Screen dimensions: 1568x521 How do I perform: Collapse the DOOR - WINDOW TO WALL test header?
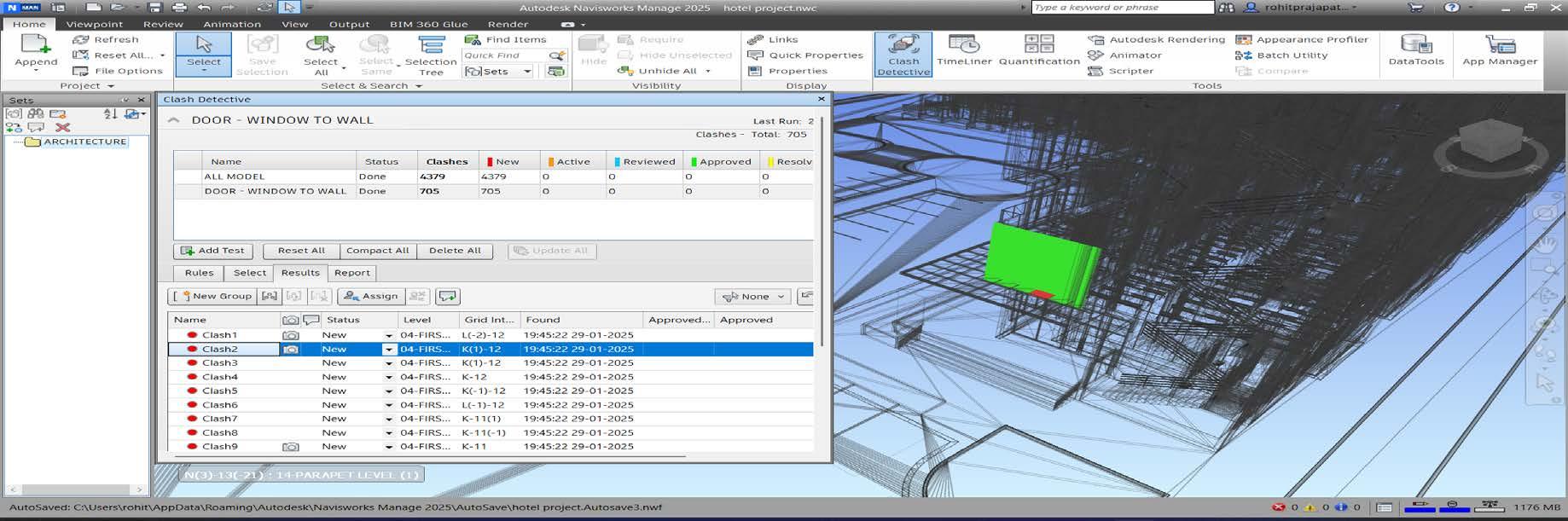point(173,120)
